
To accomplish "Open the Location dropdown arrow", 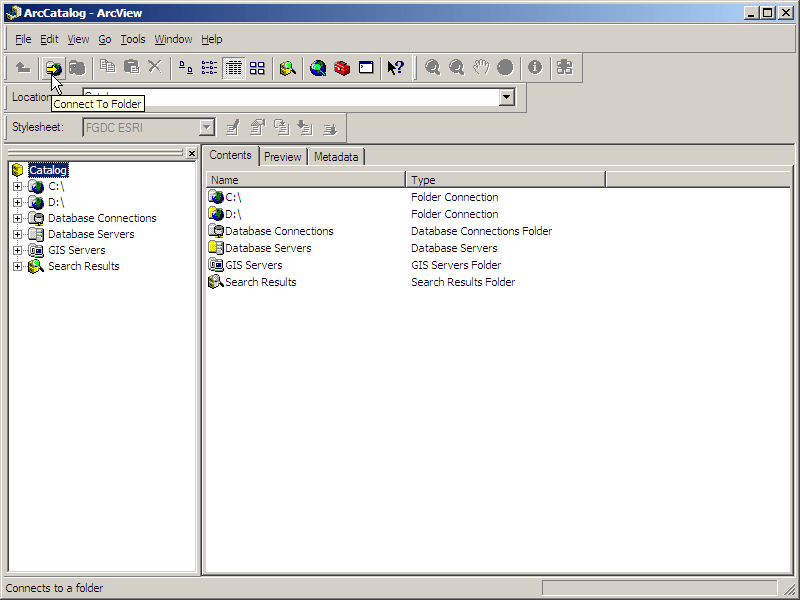I will tap(507, 97).
